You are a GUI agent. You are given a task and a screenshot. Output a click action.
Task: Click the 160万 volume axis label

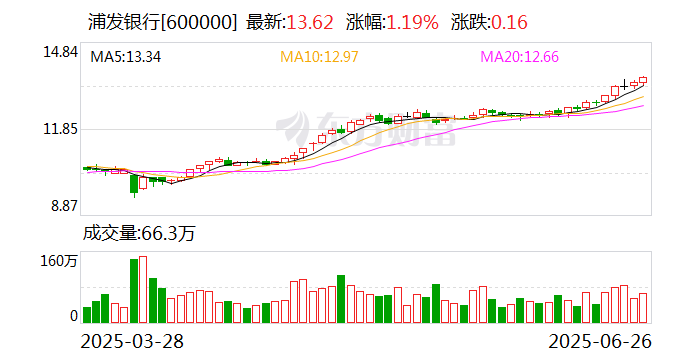(x=59, y=261)
